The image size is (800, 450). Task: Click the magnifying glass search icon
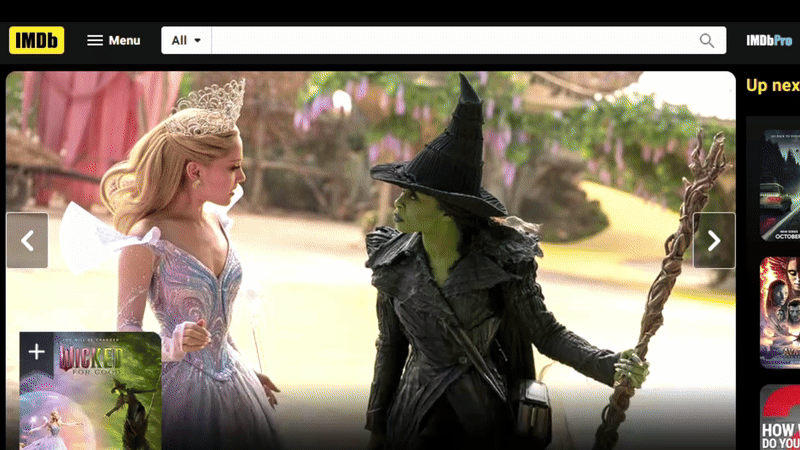point(707,40)
